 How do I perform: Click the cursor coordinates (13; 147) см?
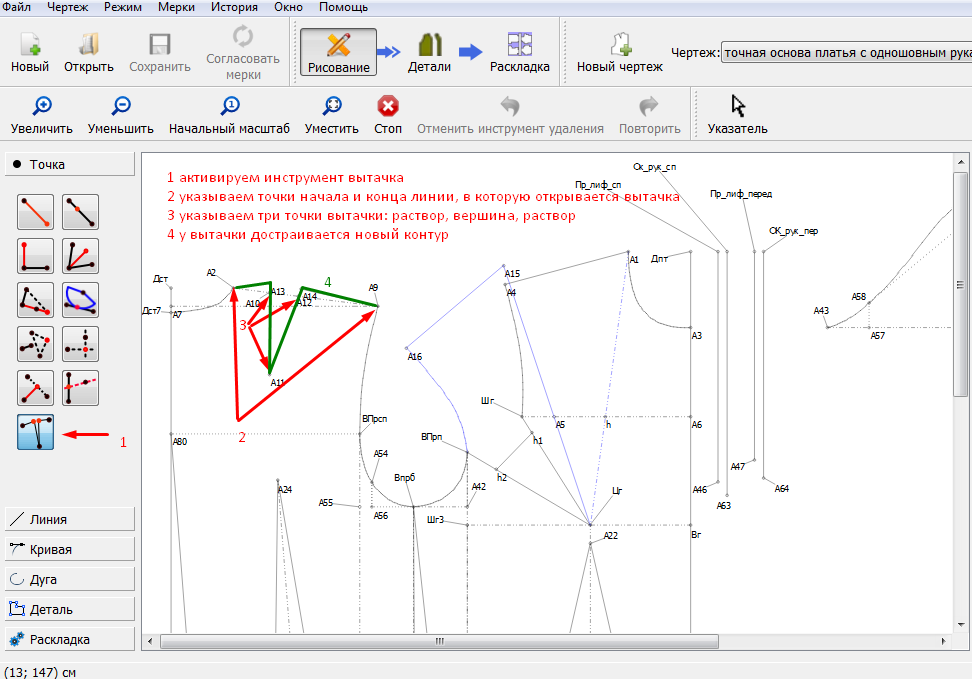tap(40, 672)
